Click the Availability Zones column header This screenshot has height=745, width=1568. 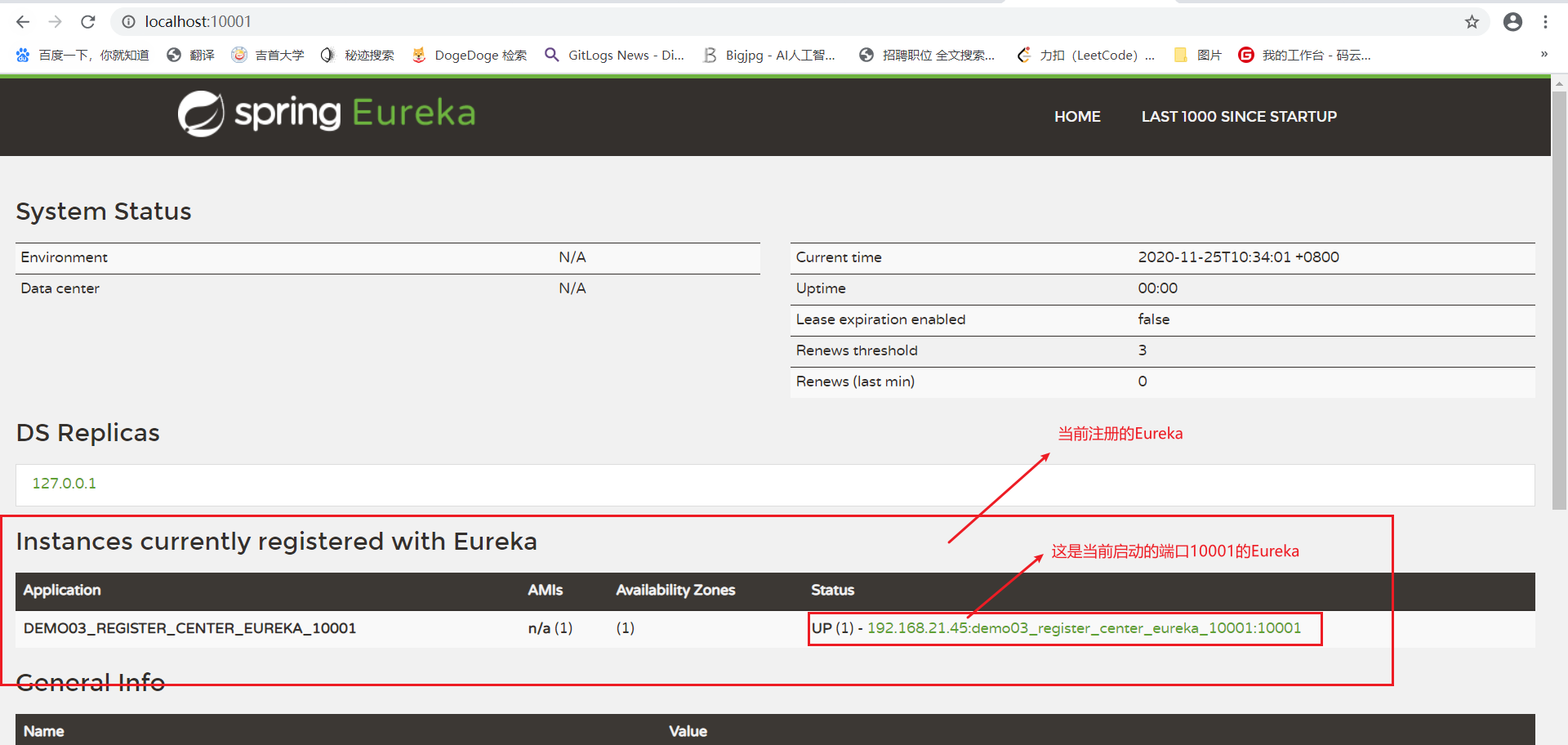pyautogui.click(x=675, y=590)
